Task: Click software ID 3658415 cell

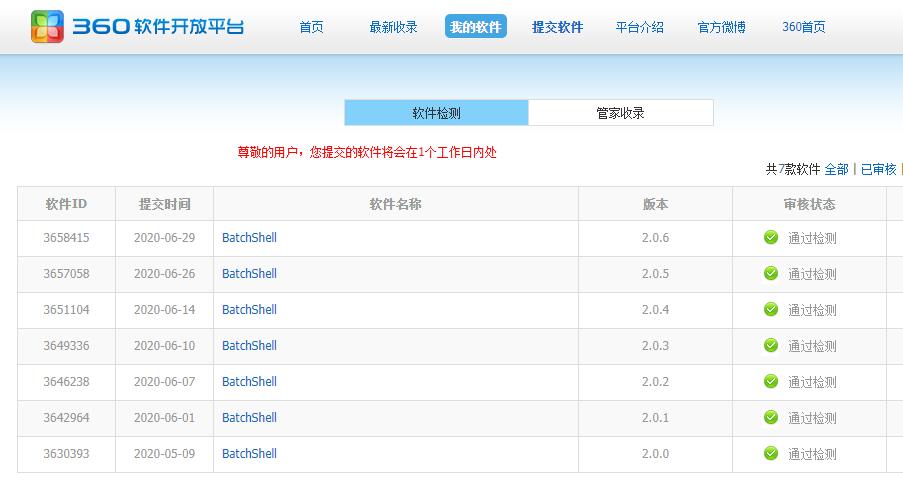Action: click(66, 238)
